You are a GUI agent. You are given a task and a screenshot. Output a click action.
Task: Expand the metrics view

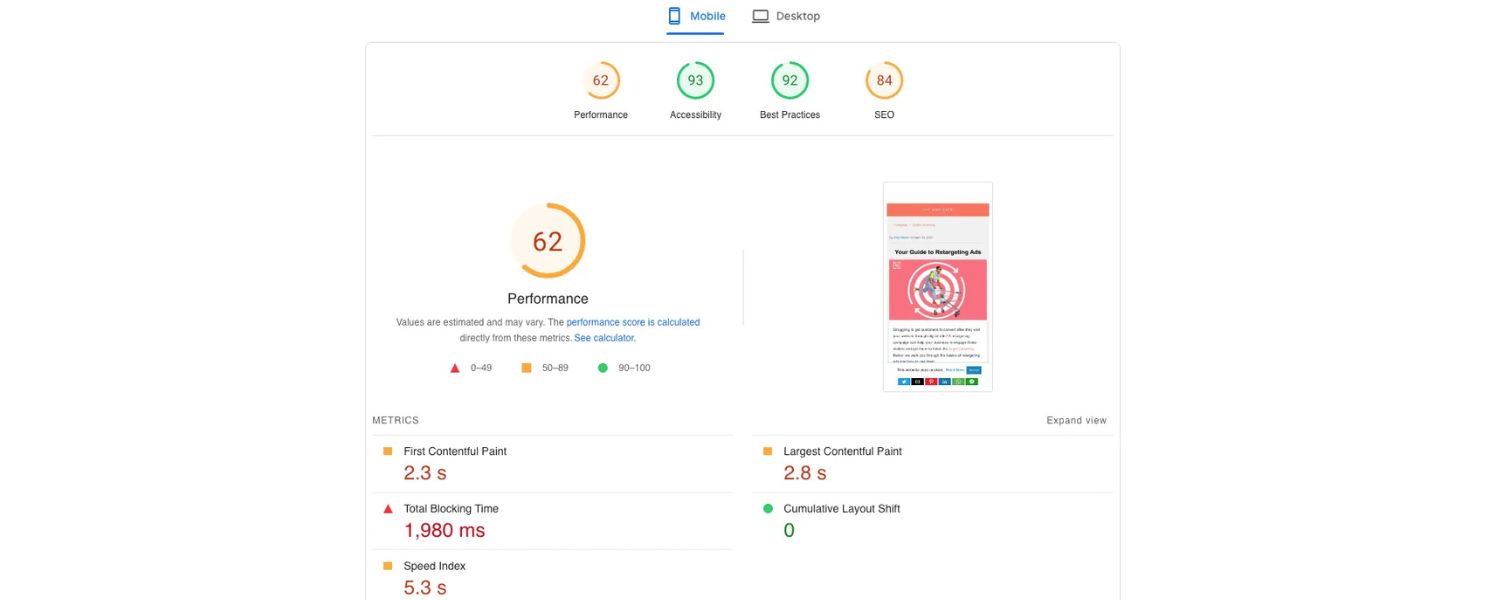tap(1076, 421)
